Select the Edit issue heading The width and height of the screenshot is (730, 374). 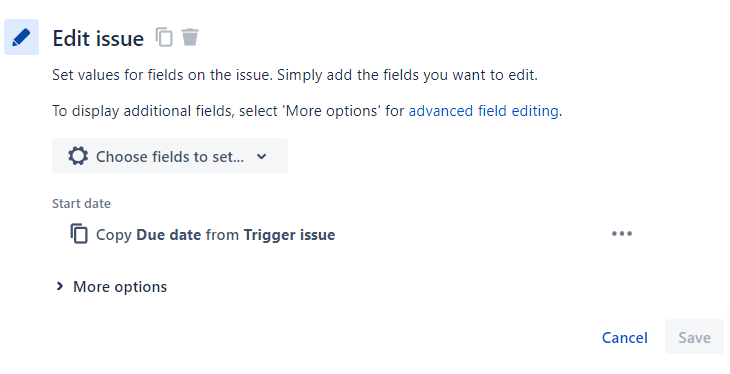click(x=98, y=38)
